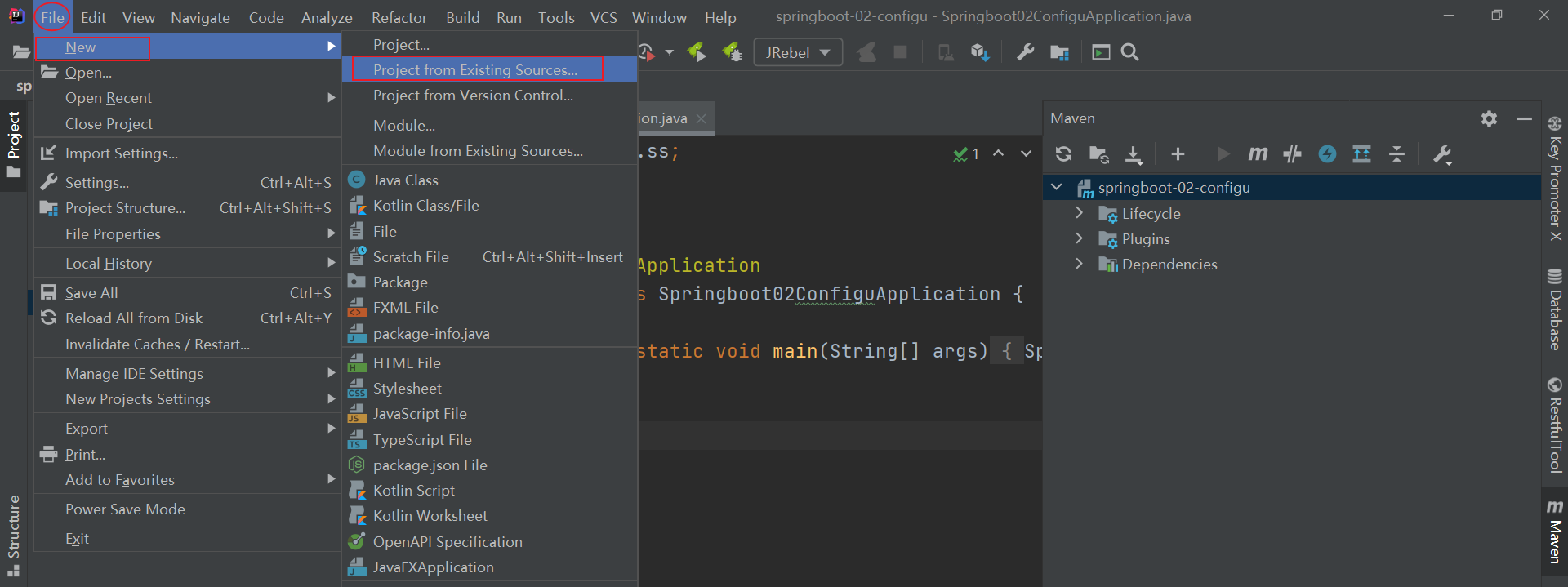Create a new Kotlin Class/File

(490, 206)
